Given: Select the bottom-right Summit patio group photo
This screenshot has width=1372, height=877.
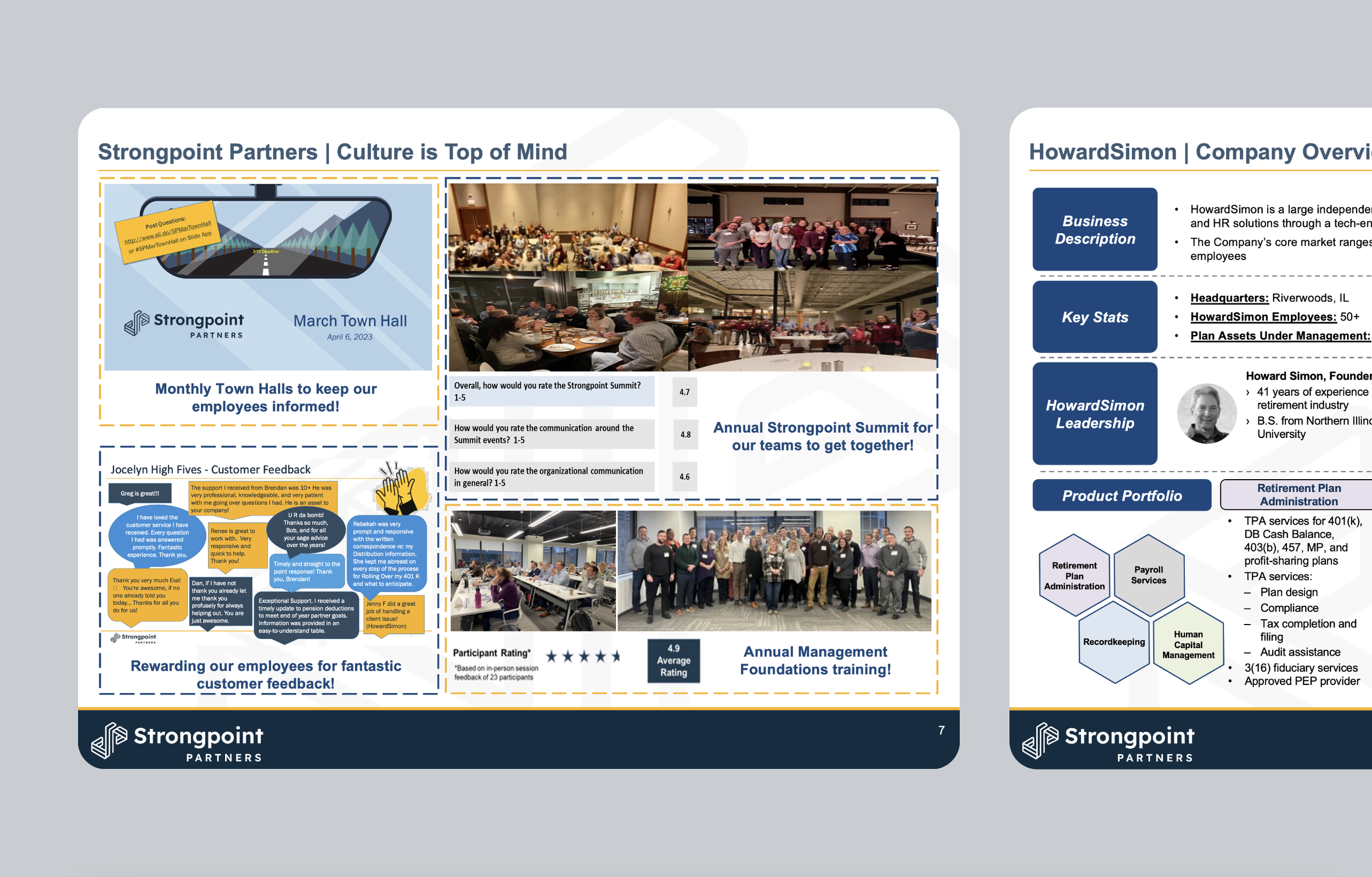Looking at the screenshot, I should [x=812, y=321].
